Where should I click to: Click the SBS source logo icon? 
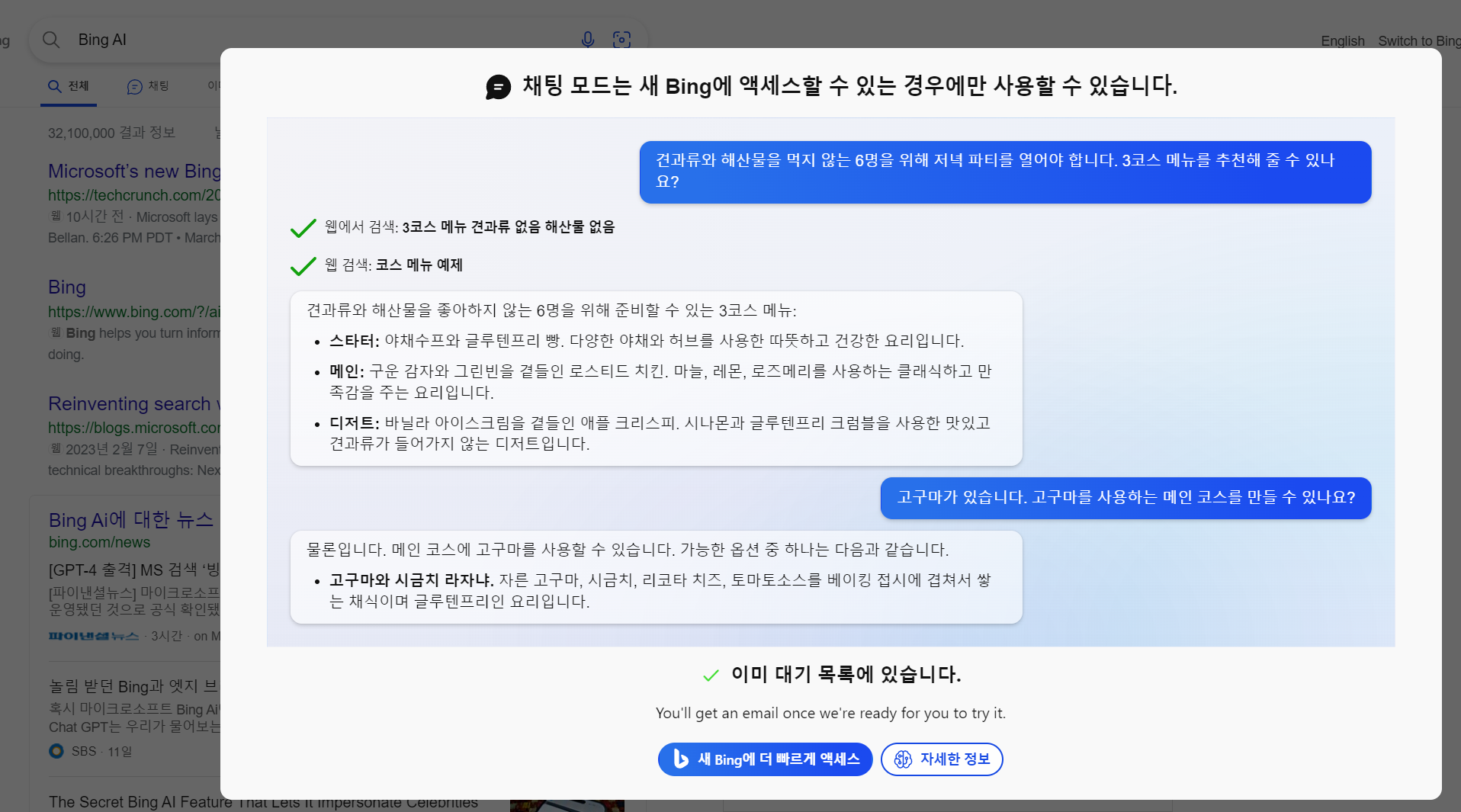pyautogui.click(x=56, y=751)
